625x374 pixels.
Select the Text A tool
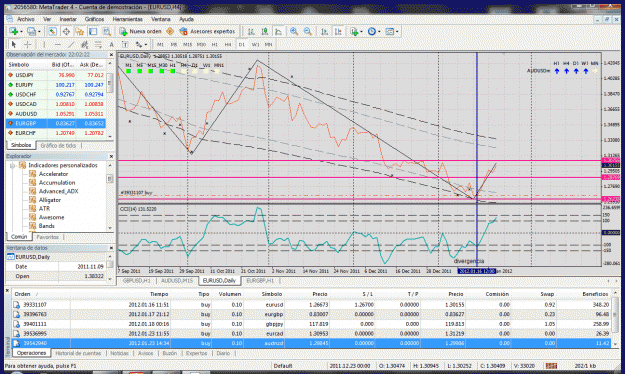tap(112, 44)
